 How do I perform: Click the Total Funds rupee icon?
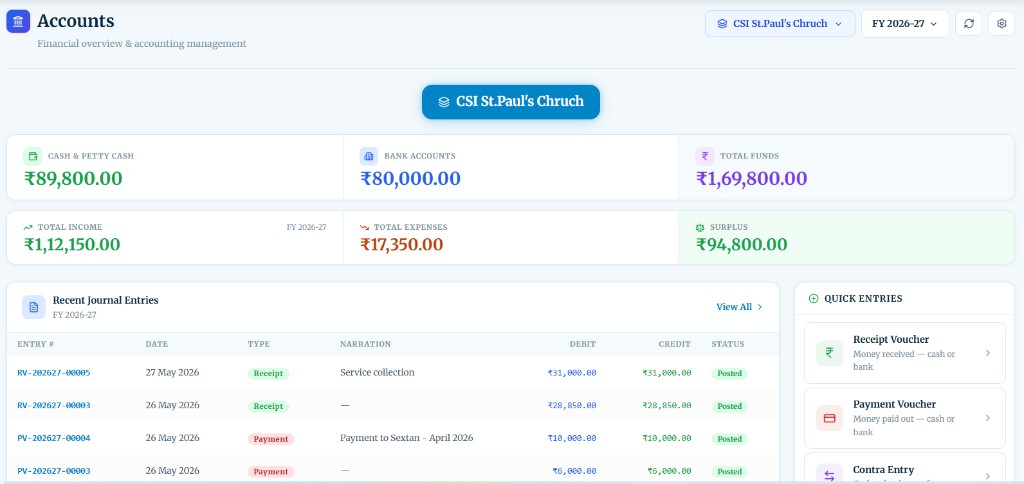[705, 156]
